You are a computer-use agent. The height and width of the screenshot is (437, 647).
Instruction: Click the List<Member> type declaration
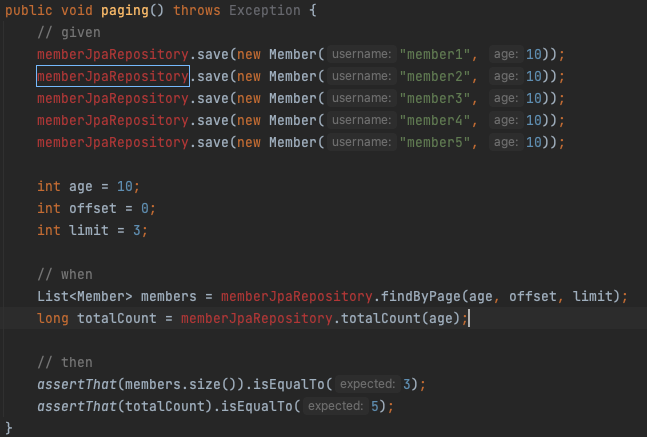click(x=85, y=296)
